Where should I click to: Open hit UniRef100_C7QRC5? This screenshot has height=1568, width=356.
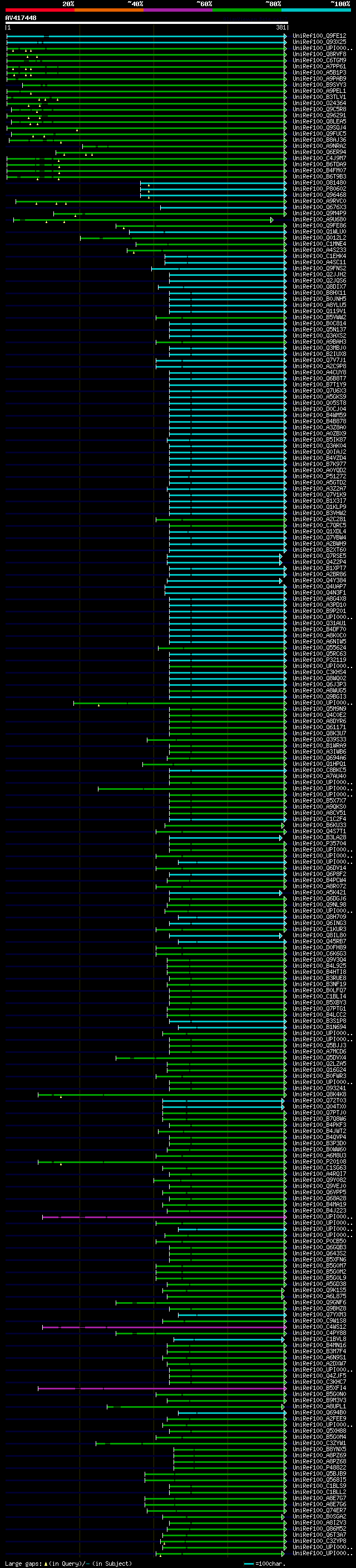319,525
